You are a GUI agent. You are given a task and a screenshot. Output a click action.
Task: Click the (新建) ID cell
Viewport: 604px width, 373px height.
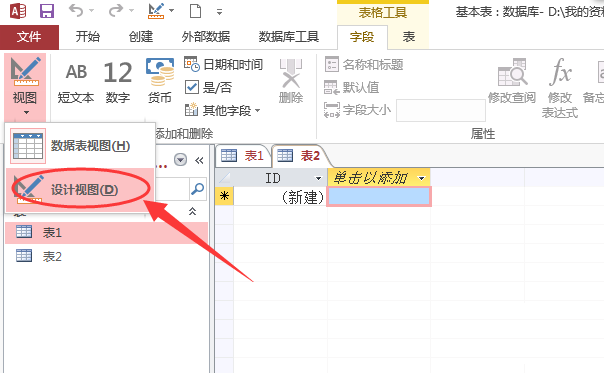[x=280, y=197]
